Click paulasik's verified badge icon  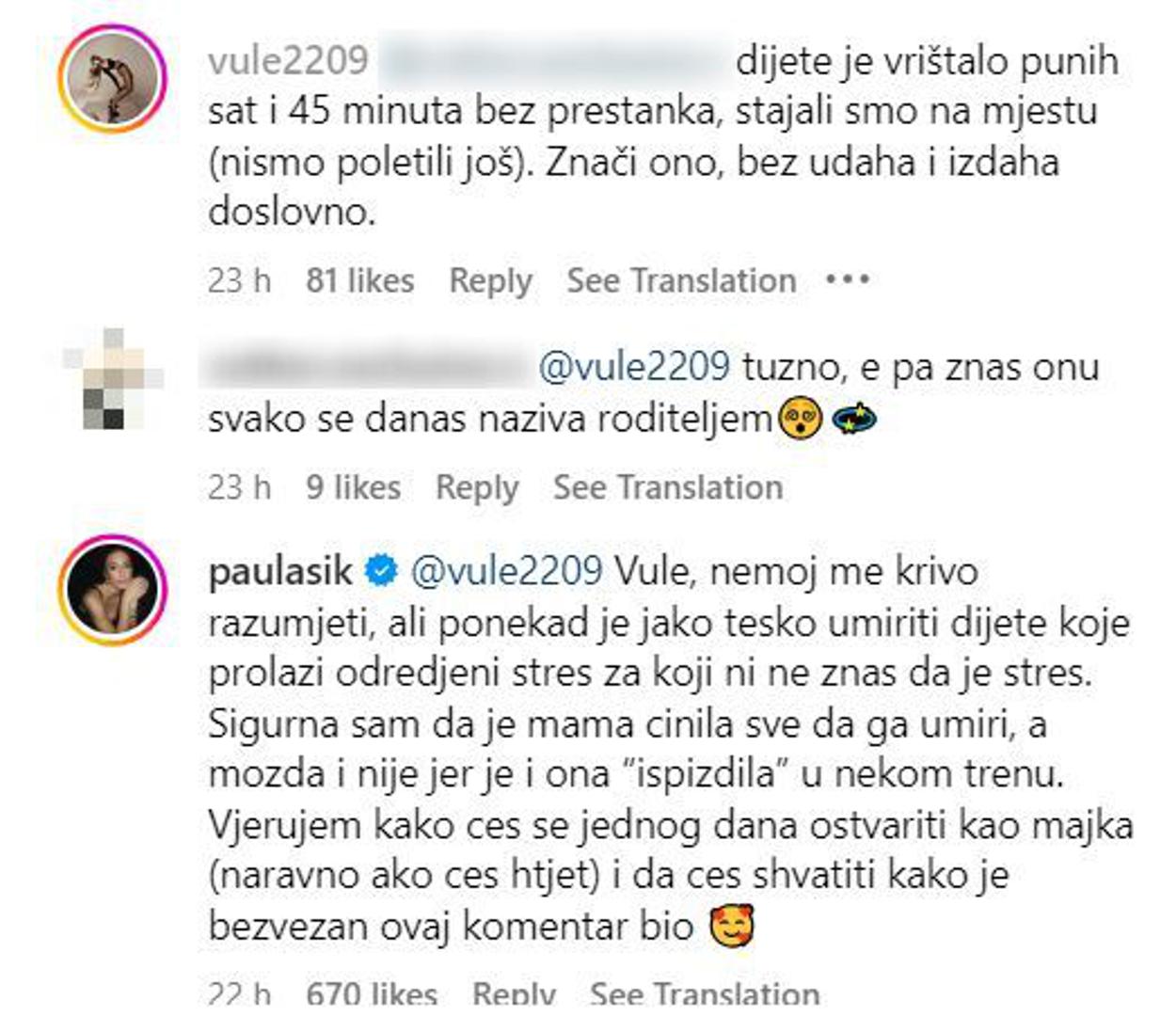pyautogui.click(x=381, y=571)
